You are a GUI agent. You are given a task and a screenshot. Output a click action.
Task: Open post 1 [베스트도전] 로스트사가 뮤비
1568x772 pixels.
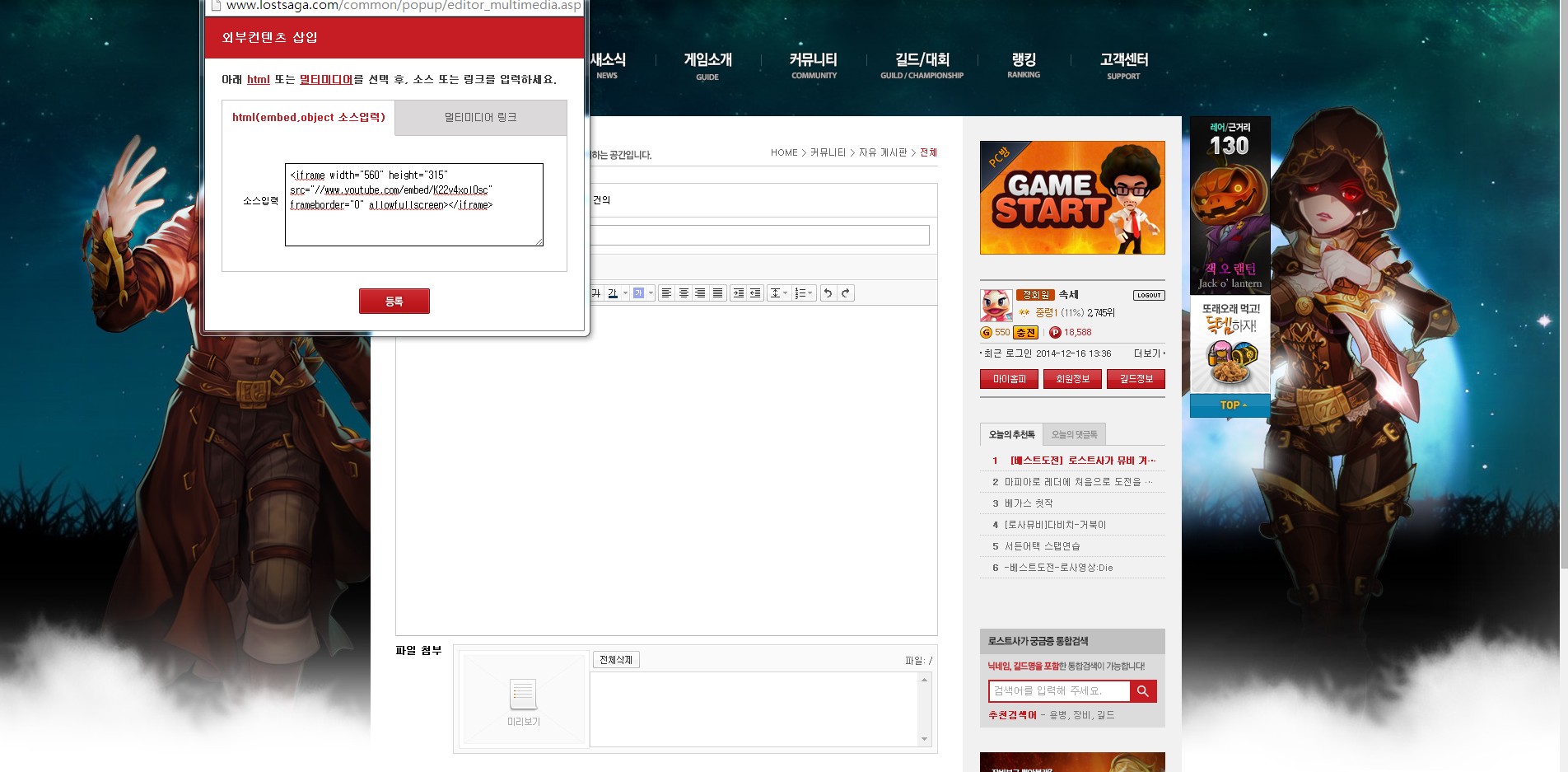(1082, 461)
